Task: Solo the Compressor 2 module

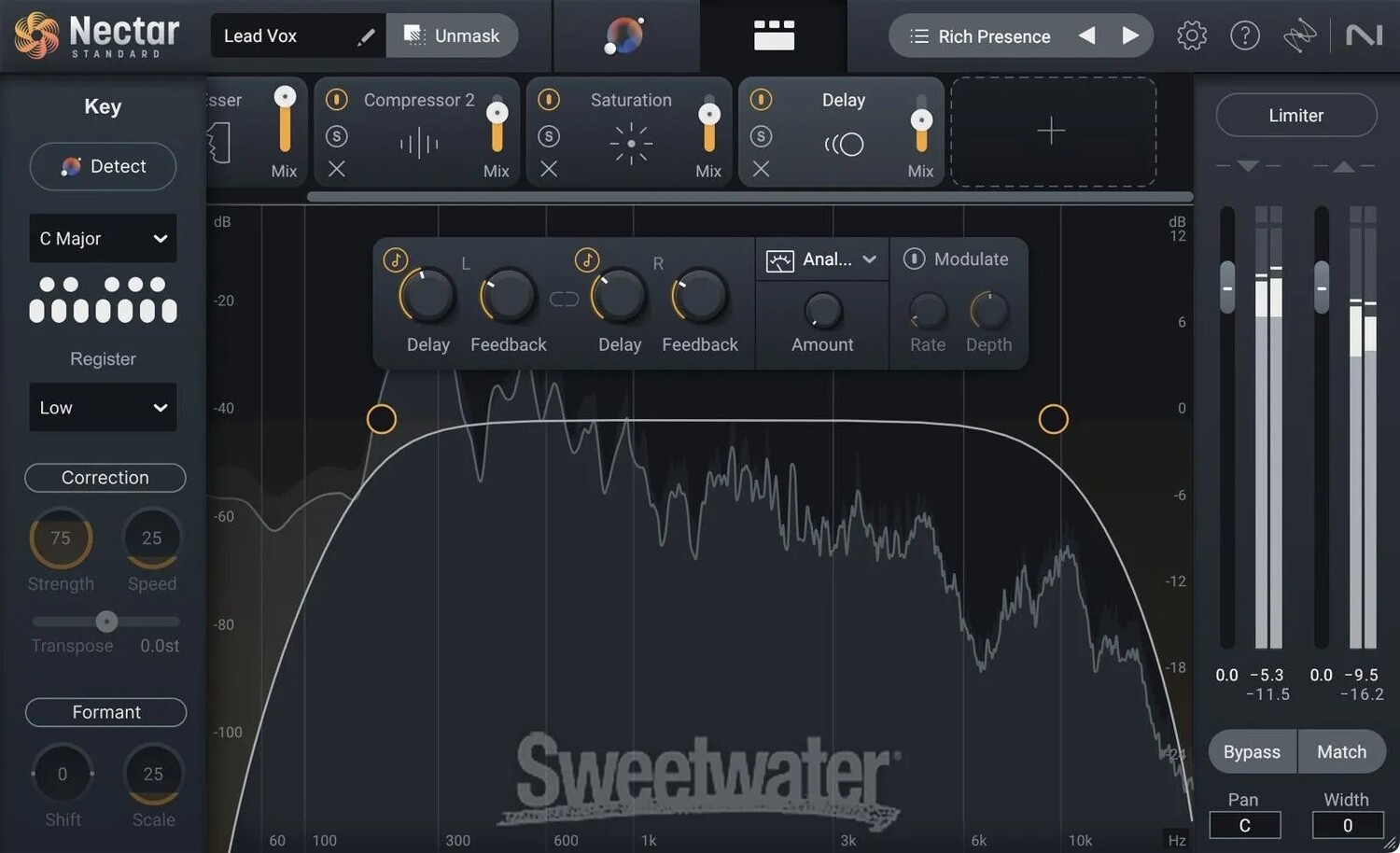Action: pyautogui.click(x=337, y=136)
